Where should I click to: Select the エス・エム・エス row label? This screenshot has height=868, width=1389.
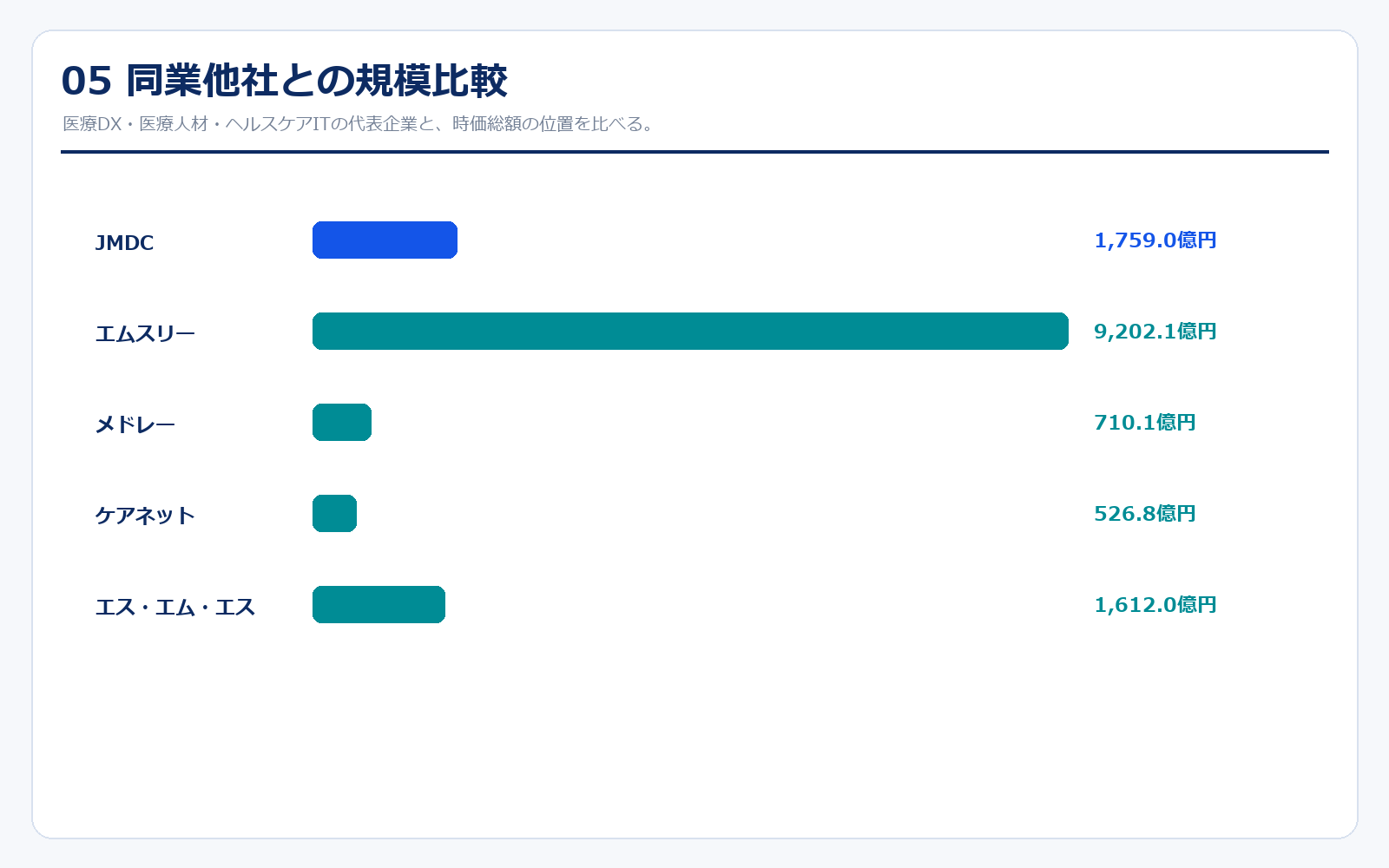[175, 607]
